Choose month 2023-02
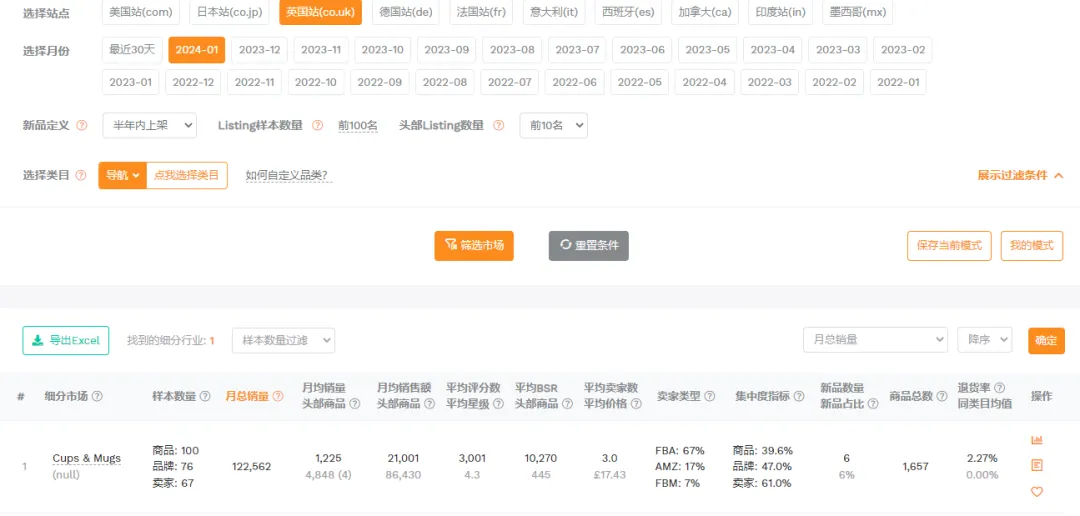The height and width of the screenshot is (516, 1080). click(x=902, y=50)
